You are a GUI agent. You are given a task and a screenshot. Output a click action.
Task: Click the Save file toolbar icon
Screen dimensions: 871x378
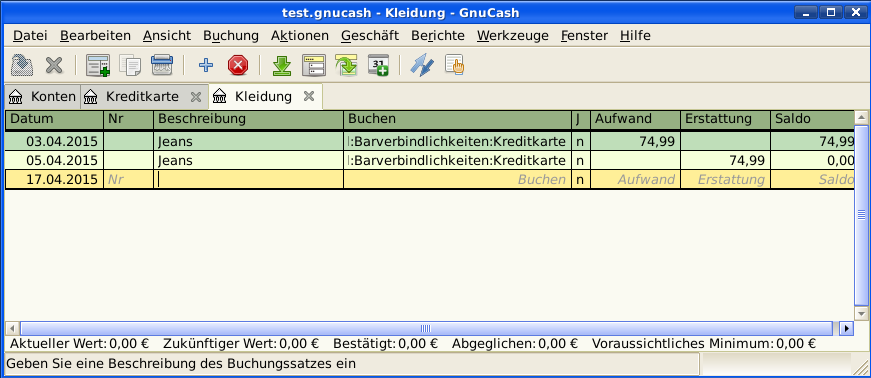coord(22,65)
